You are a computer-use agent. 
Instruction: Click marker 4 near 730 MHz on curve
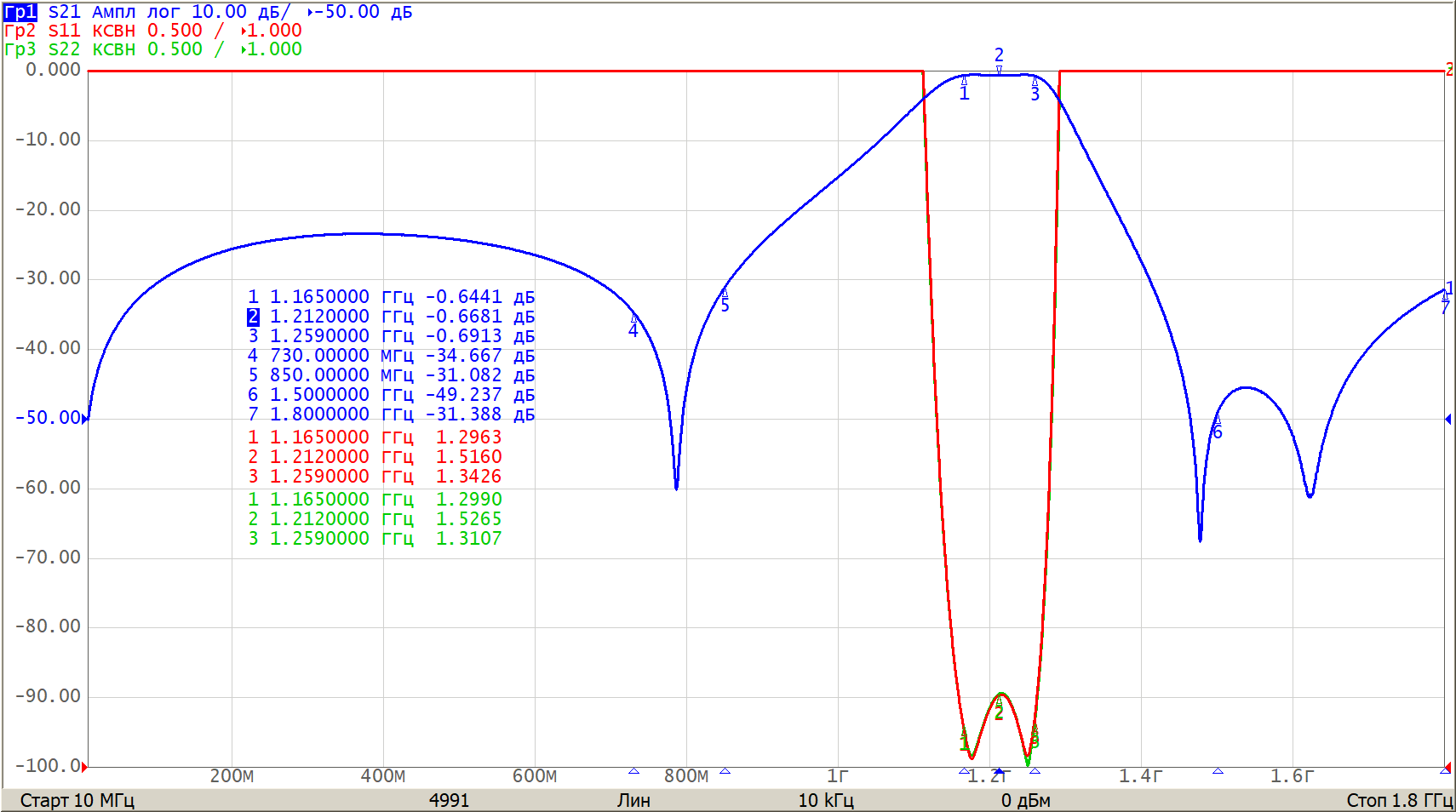pos(633,329)
